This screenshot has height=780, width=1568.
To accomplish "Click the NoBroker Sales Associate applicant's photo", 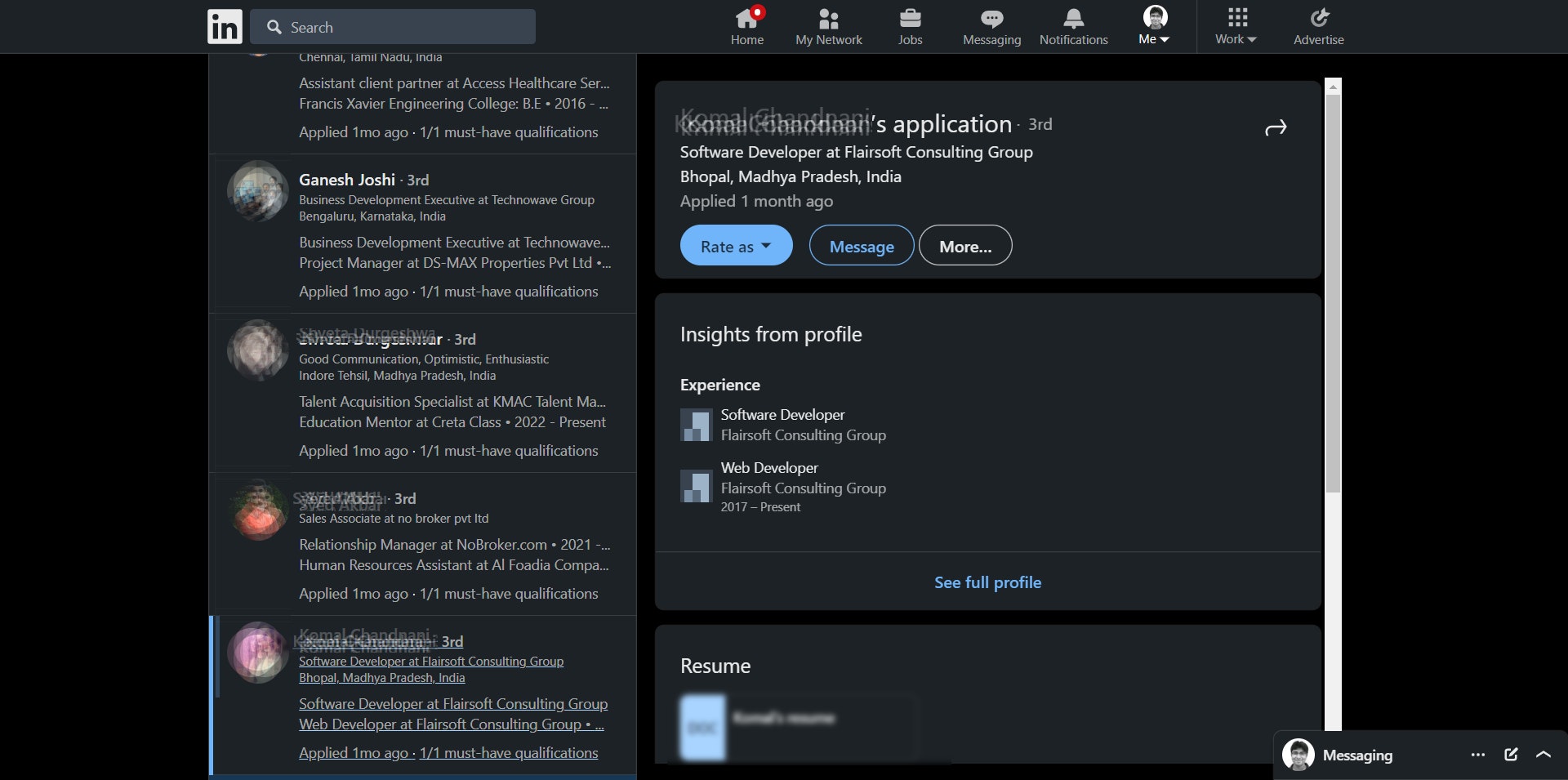I will click(x=258, y=510).
